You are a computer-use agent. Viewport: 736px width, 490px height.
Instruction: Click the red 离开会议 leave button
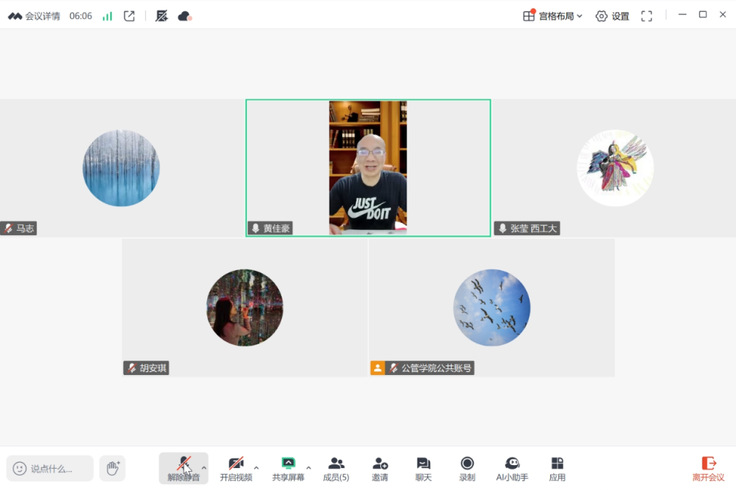point(709,468)
